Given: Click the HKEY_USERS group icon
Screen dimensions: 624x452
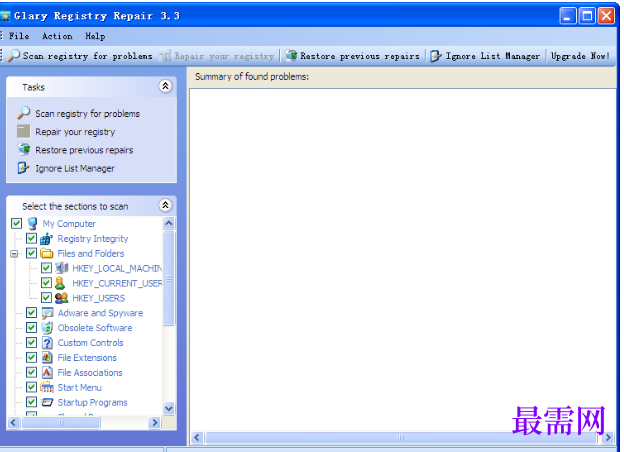Looking at the screenshot, I should coord(61,298).
